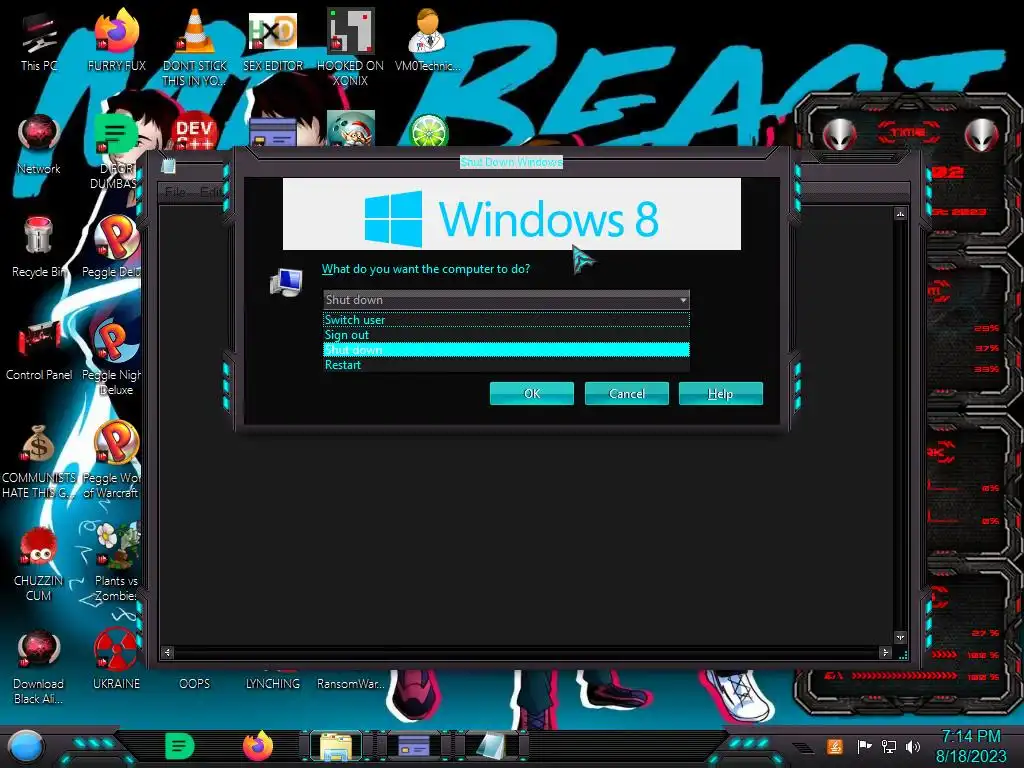The width and height of the screenshot is (1024, 768).
Task: Confirm with the OK button
Action: click(532, 393)
